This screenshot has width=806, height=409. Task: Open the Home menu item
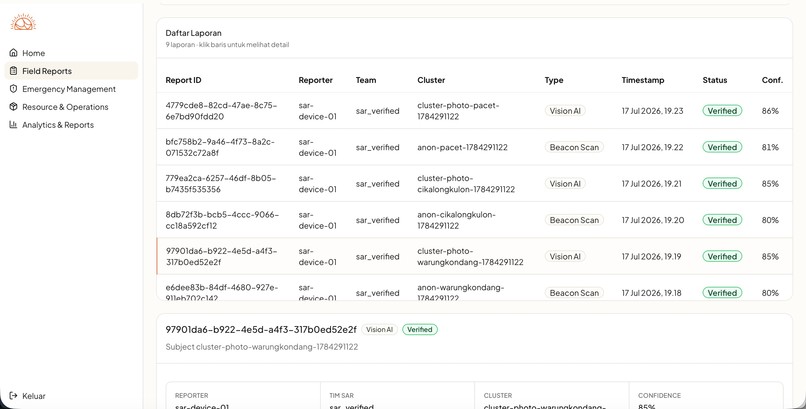click(71, 53)
